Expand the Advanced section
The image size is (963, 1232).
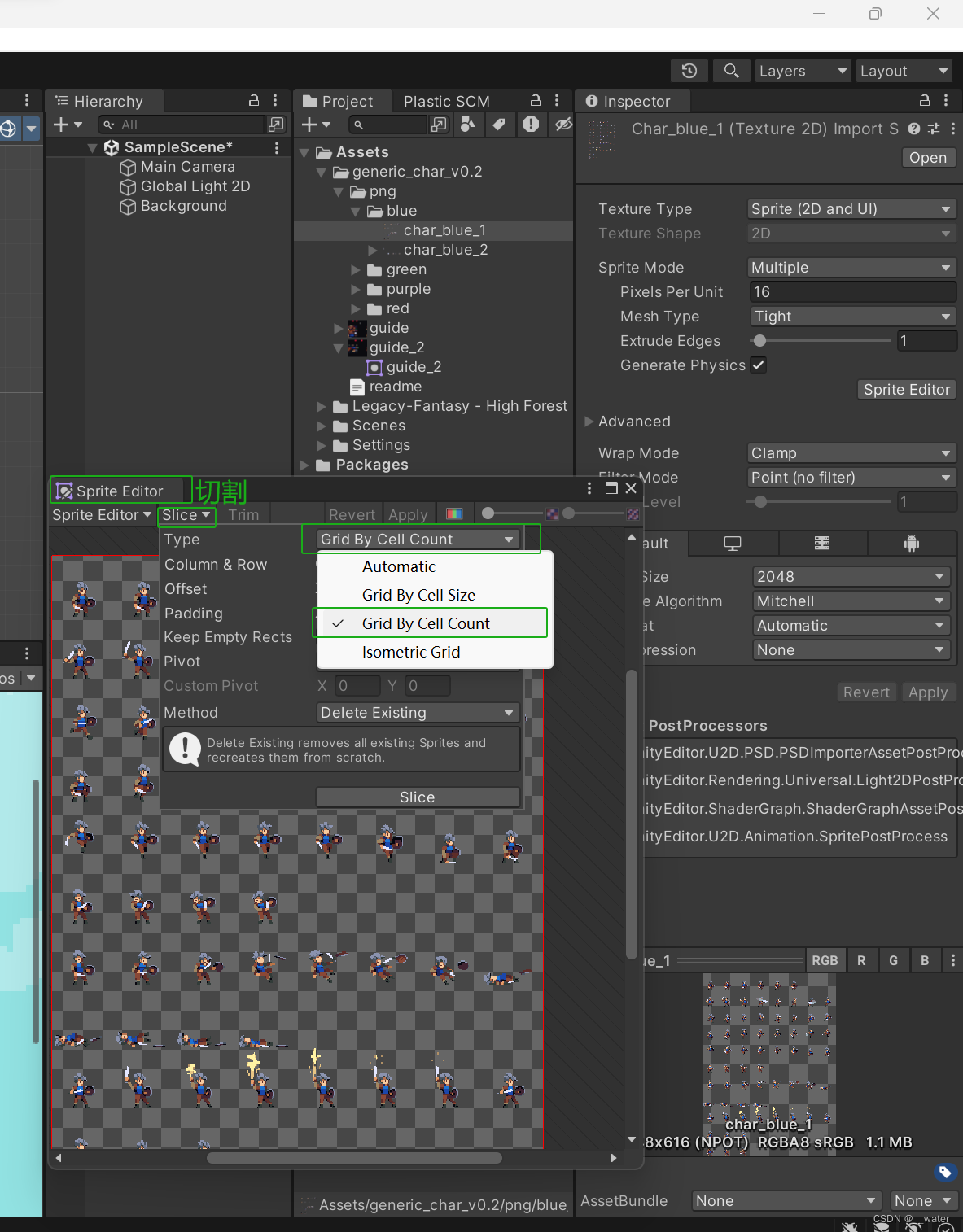(589, 422)
